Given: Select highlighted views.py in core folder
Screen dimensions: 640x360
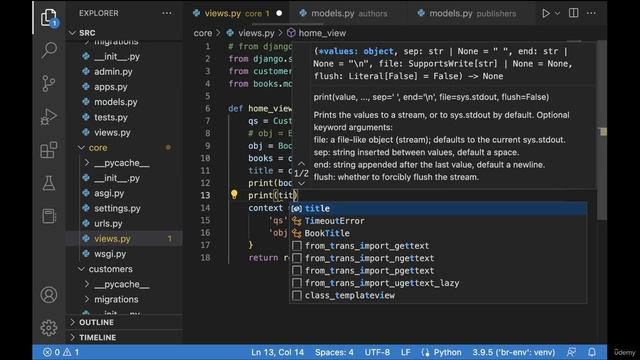Looking at the screenshot, I should 124,239.
